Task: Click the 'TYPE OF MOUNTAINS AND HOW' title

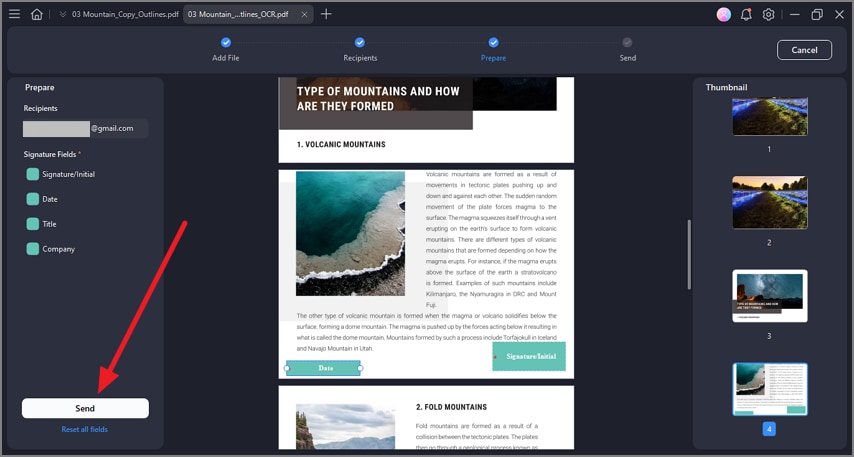Action: pyautogui.click(x=378, y=92)
